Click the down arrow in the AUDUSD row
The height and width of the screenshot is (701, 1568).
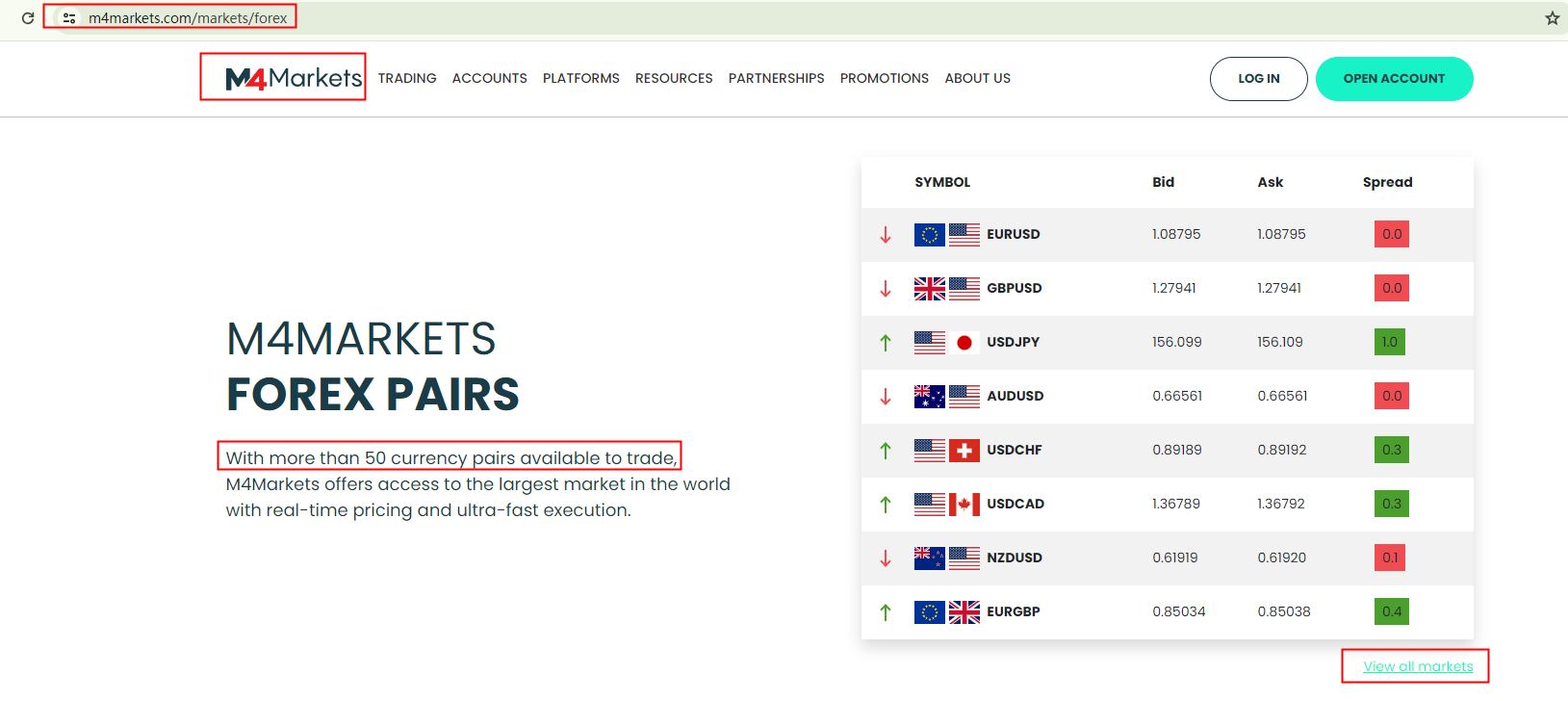886,396
